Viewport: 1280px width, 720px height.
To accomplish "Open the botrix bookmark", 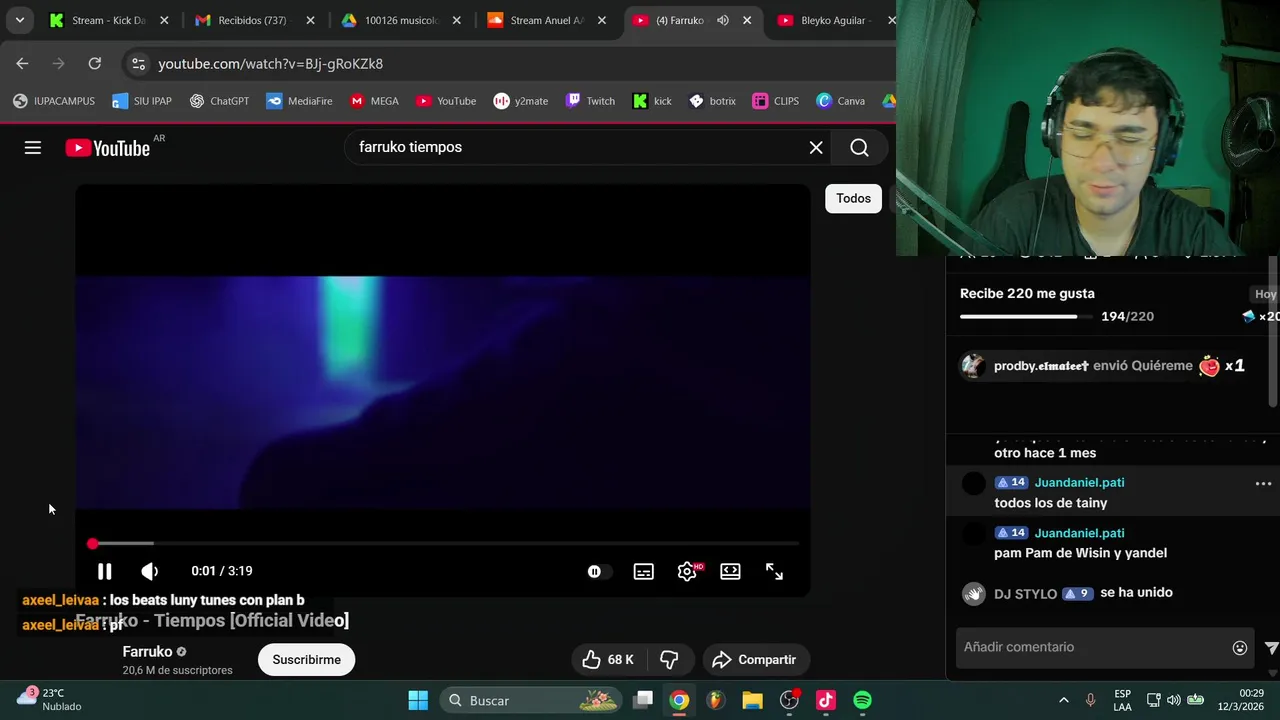I will click(712, 101).
